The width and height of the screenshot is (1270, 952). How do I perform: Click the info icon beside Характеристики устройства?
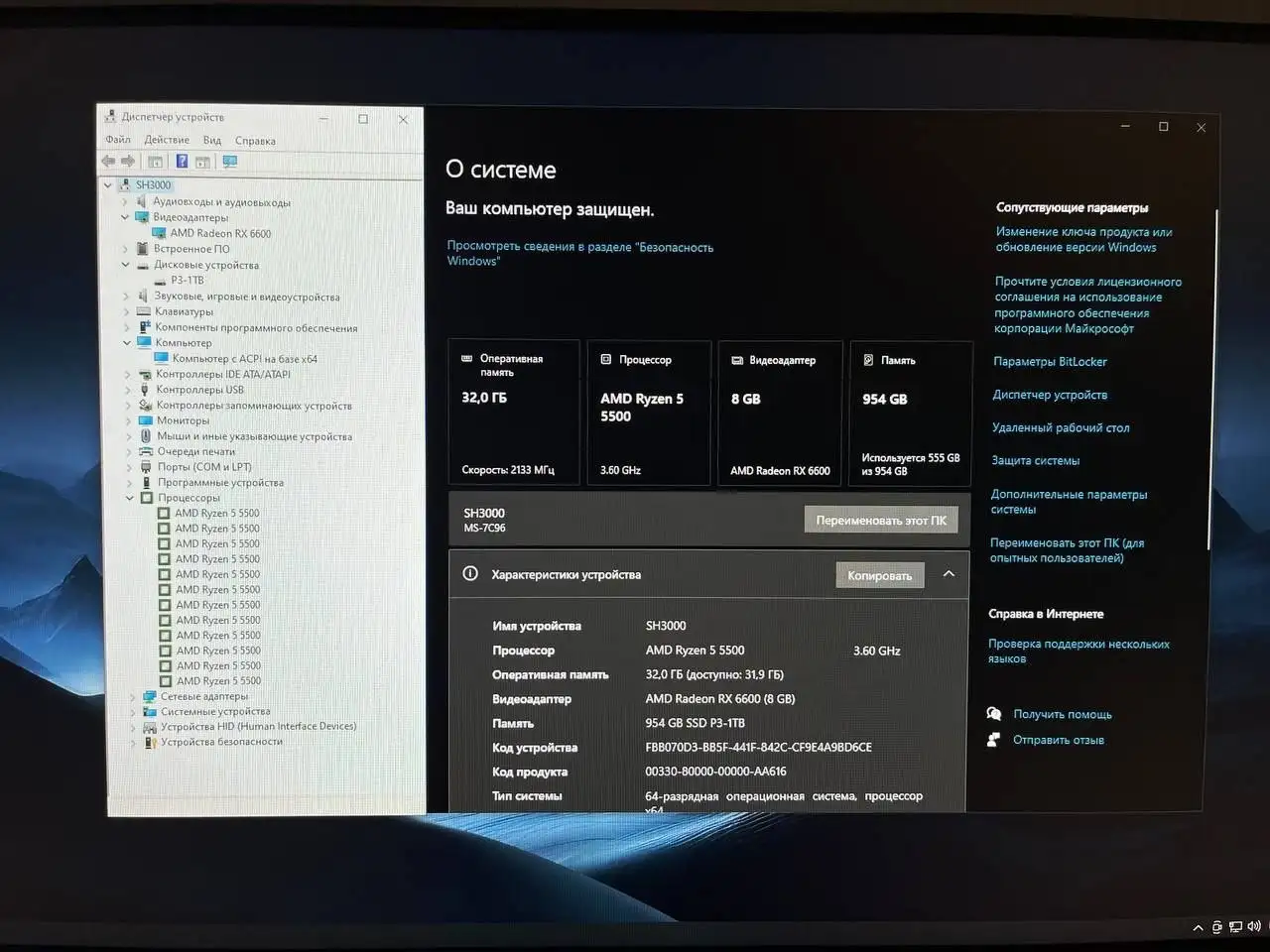click(x=470, y=574)
